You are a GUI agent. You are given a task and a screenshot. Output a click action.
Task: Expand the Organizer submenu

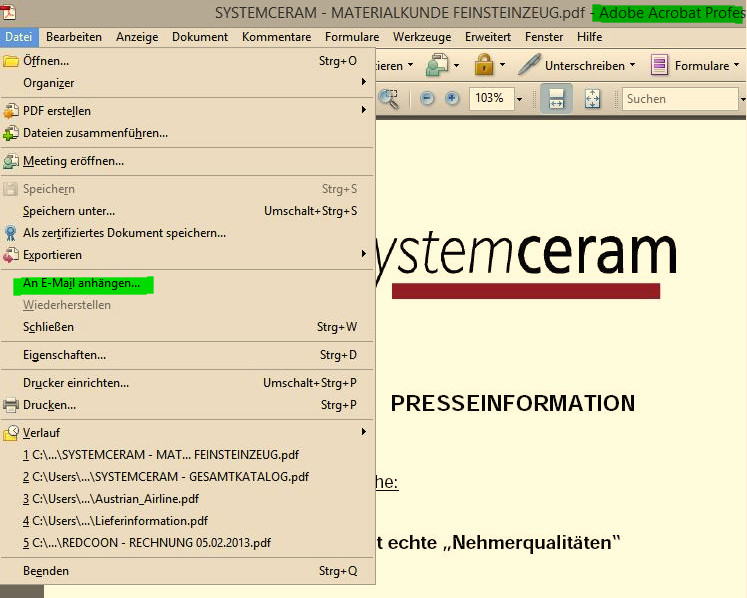(363, 82)
